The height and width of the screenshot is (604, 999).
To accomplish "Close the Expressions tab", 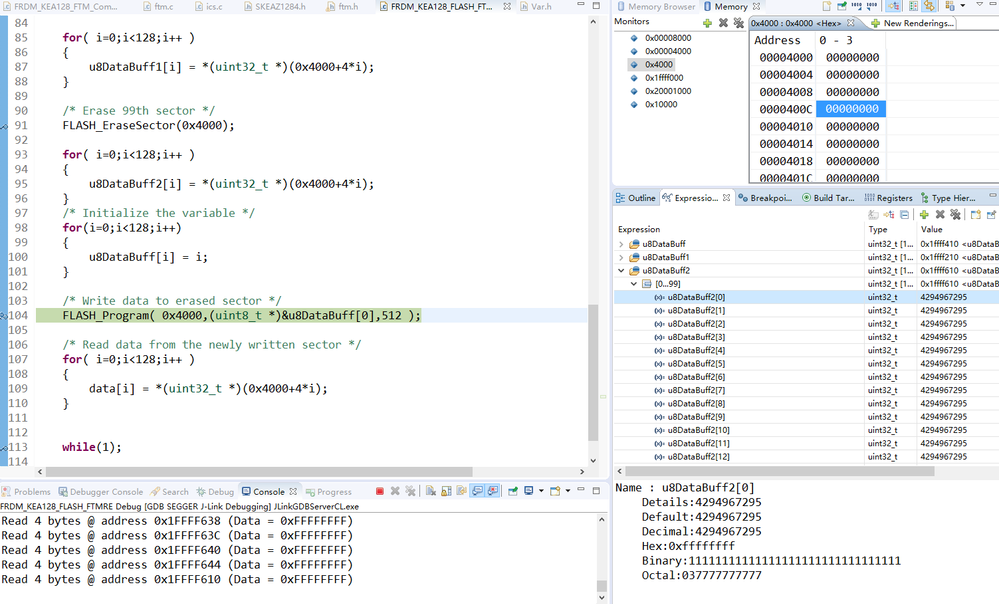I will (726, 198).
